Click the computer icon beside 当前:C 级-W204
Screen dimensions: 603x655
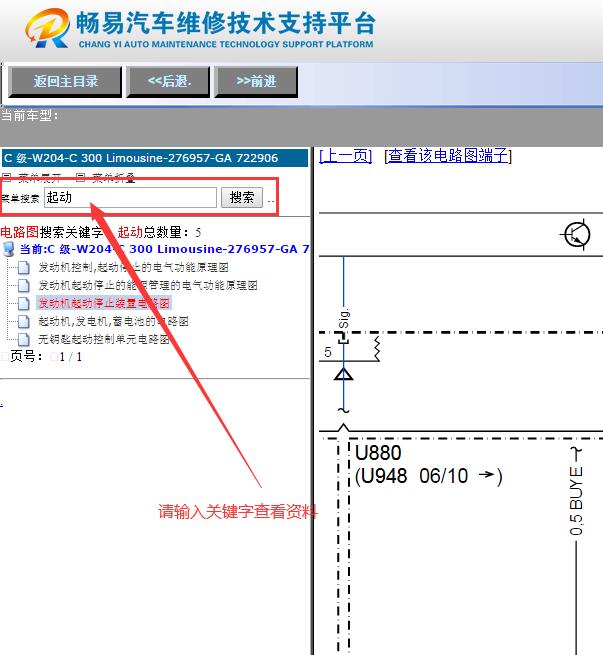coord(8,249)
